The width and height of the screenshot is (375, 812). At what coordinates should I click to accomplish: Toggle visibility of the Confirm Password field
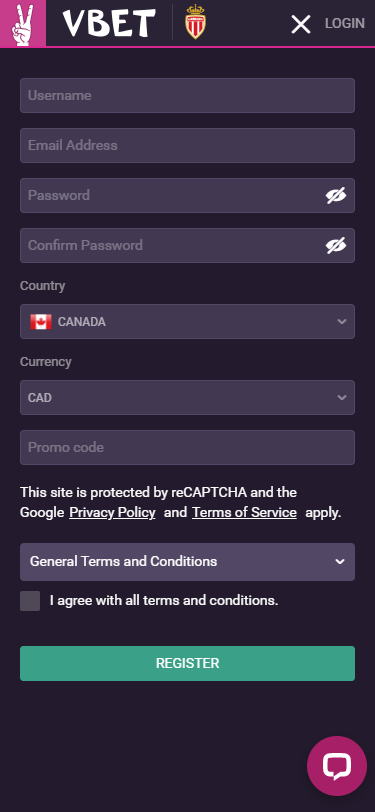click(336, 245)
